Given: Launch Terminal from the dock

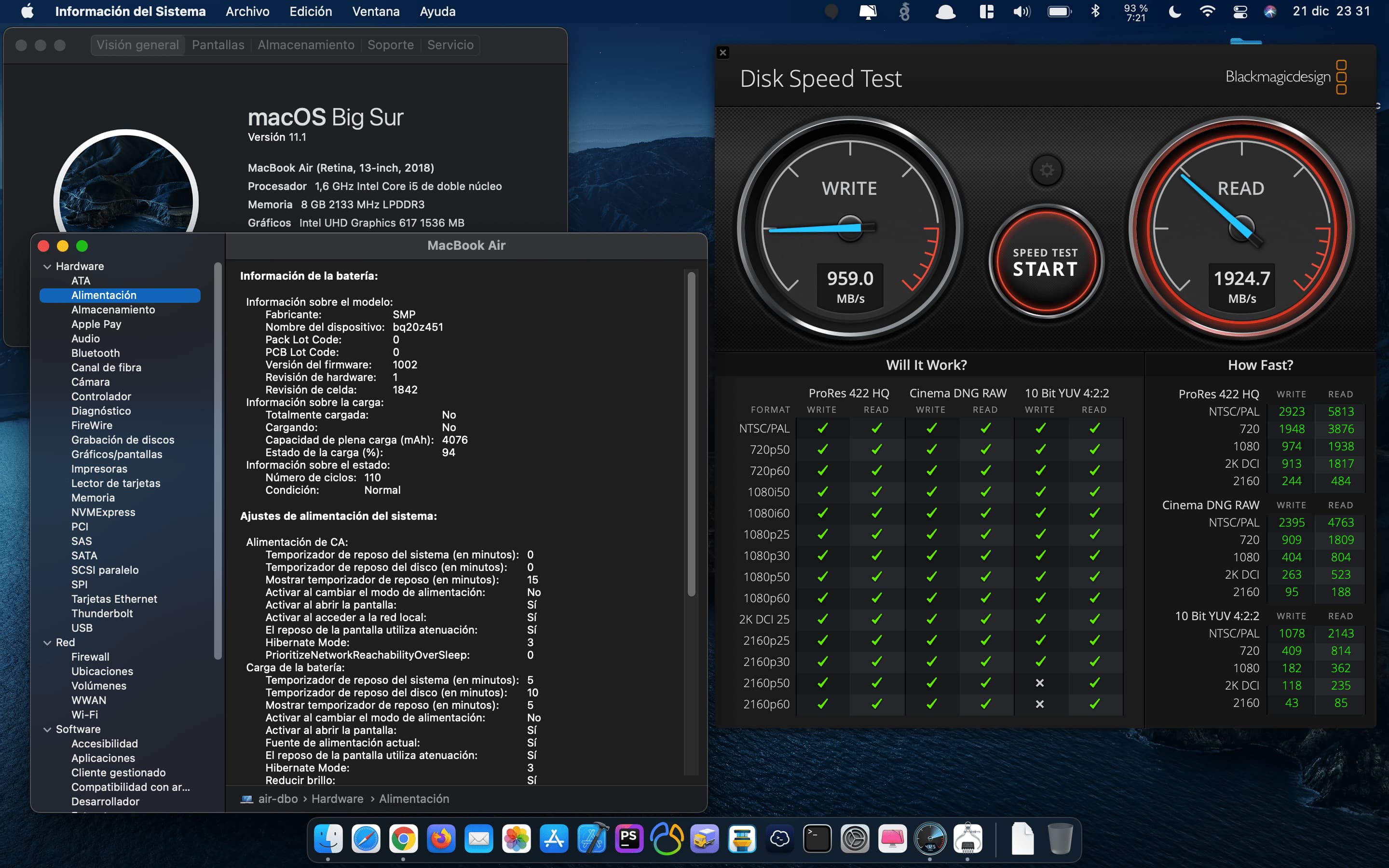Looking at the screenshot, I should click(817, 839).
